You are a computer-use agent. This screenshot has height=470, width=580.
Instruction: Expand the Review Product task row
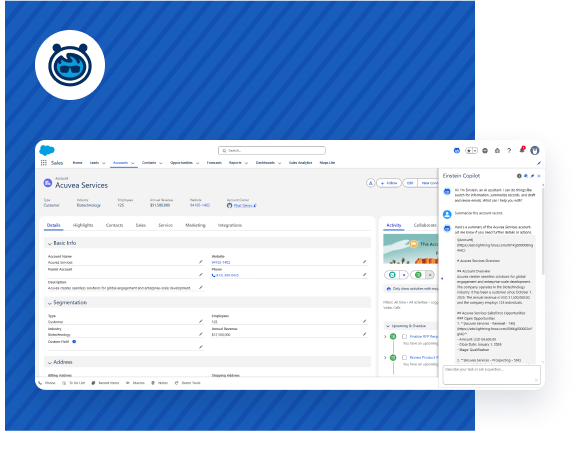[x=385, y=358]
